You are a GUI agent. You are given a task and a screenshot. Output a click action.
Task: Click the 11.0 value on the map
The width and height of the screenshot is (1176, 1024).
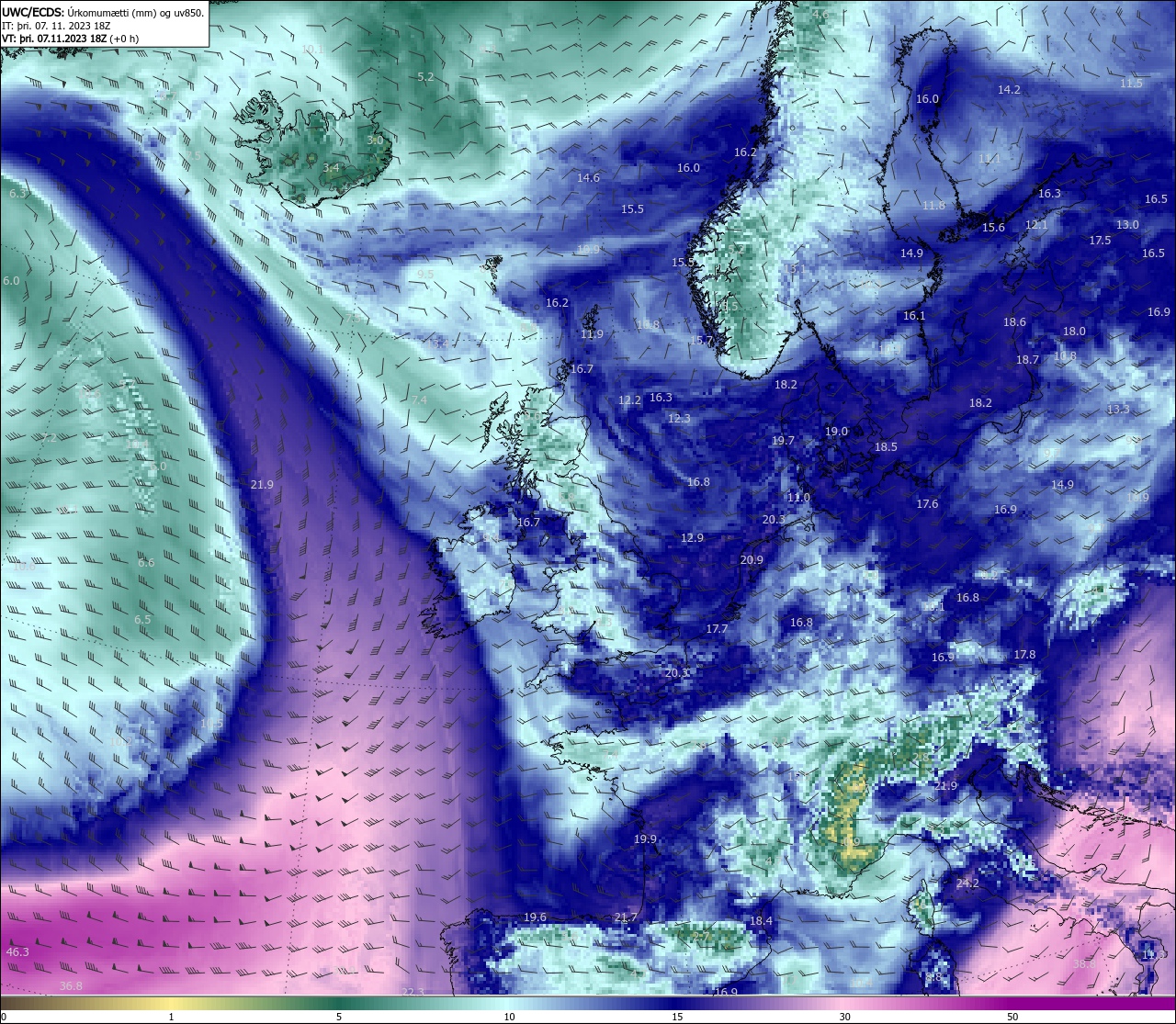[x=798, y=498]
